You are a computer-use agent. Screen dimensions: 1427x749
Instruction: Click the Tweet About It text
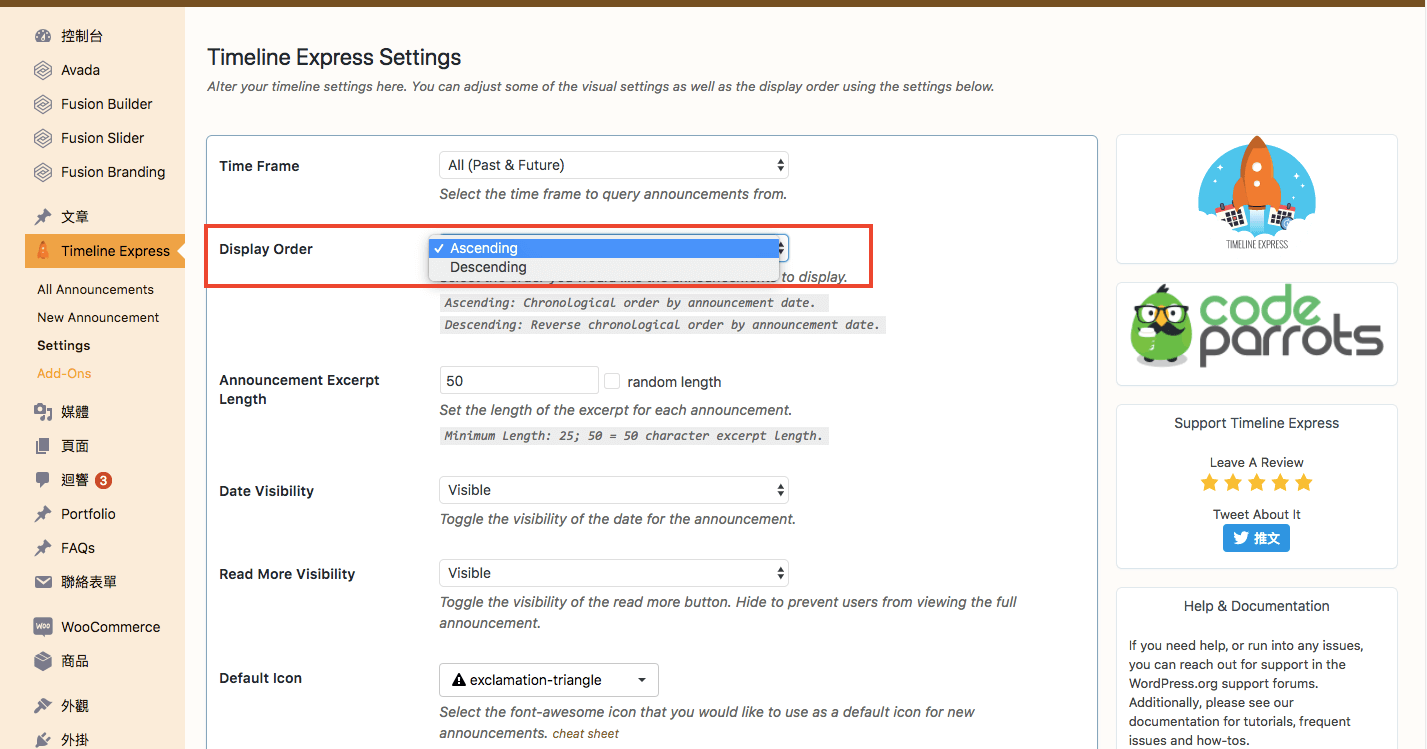[x=1256, y=514]
